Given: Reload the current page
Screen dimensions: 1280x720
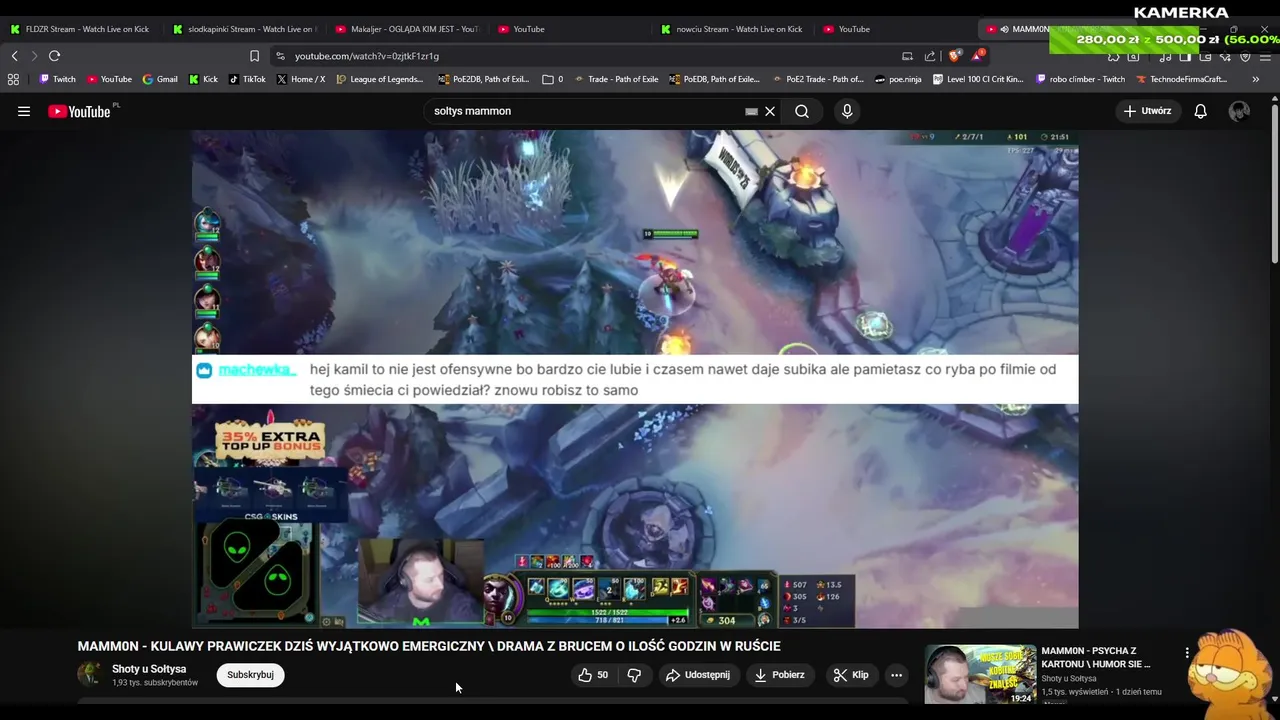Looking at the screenshot, I should click(x=55, y=56).
